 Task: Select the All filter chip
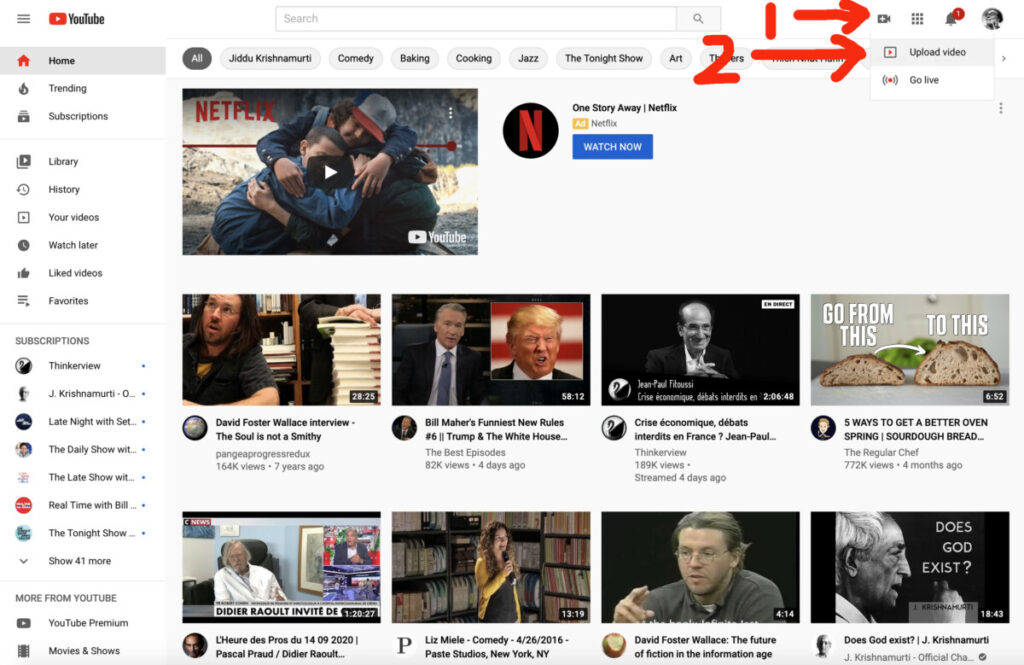coord(197,58)
